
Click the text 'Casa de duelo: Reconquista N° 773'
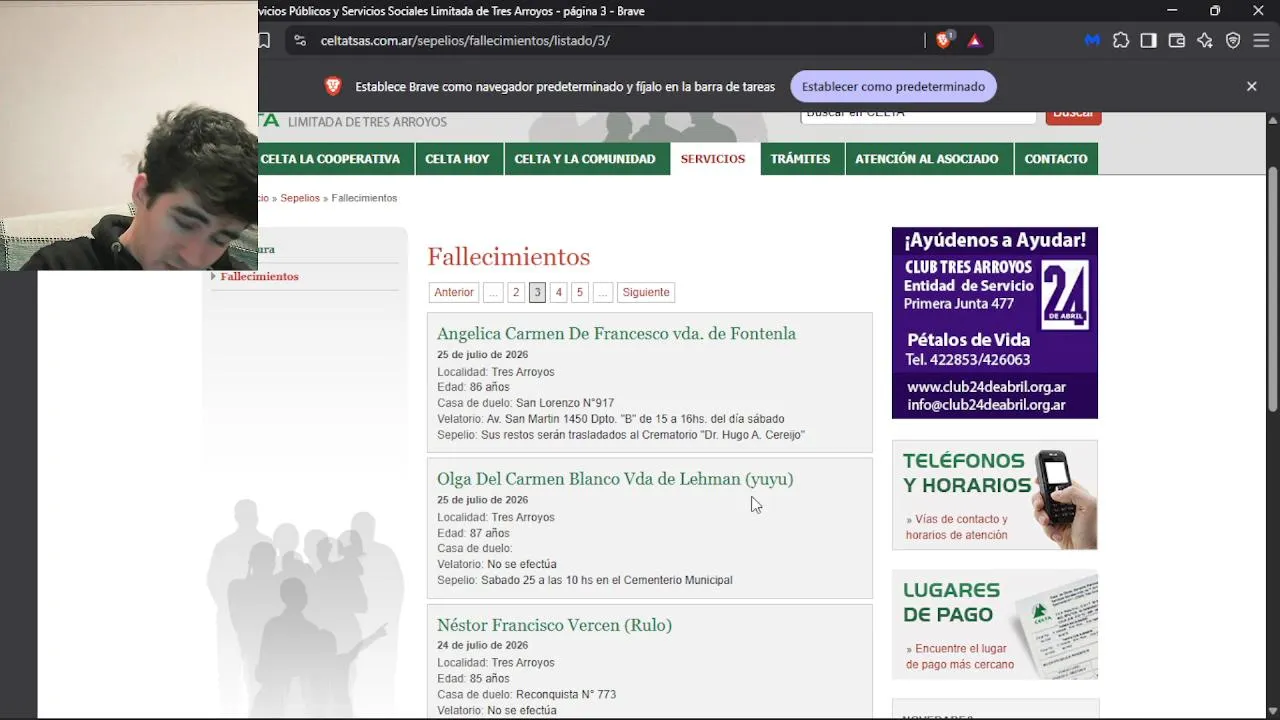[x=527, y=694]
